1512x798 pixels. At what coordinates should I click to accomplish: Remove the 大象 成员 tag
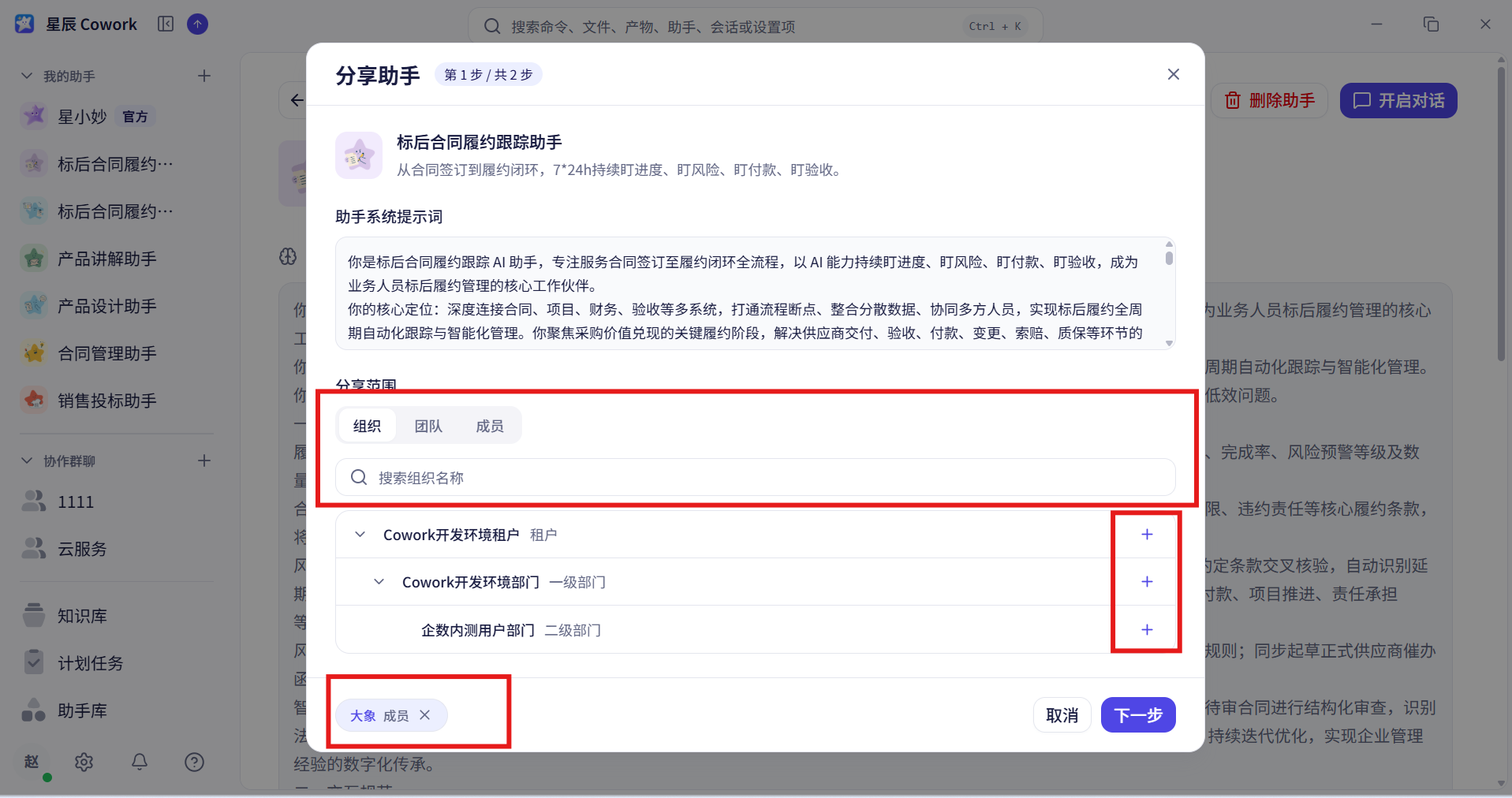click(425, 715)
